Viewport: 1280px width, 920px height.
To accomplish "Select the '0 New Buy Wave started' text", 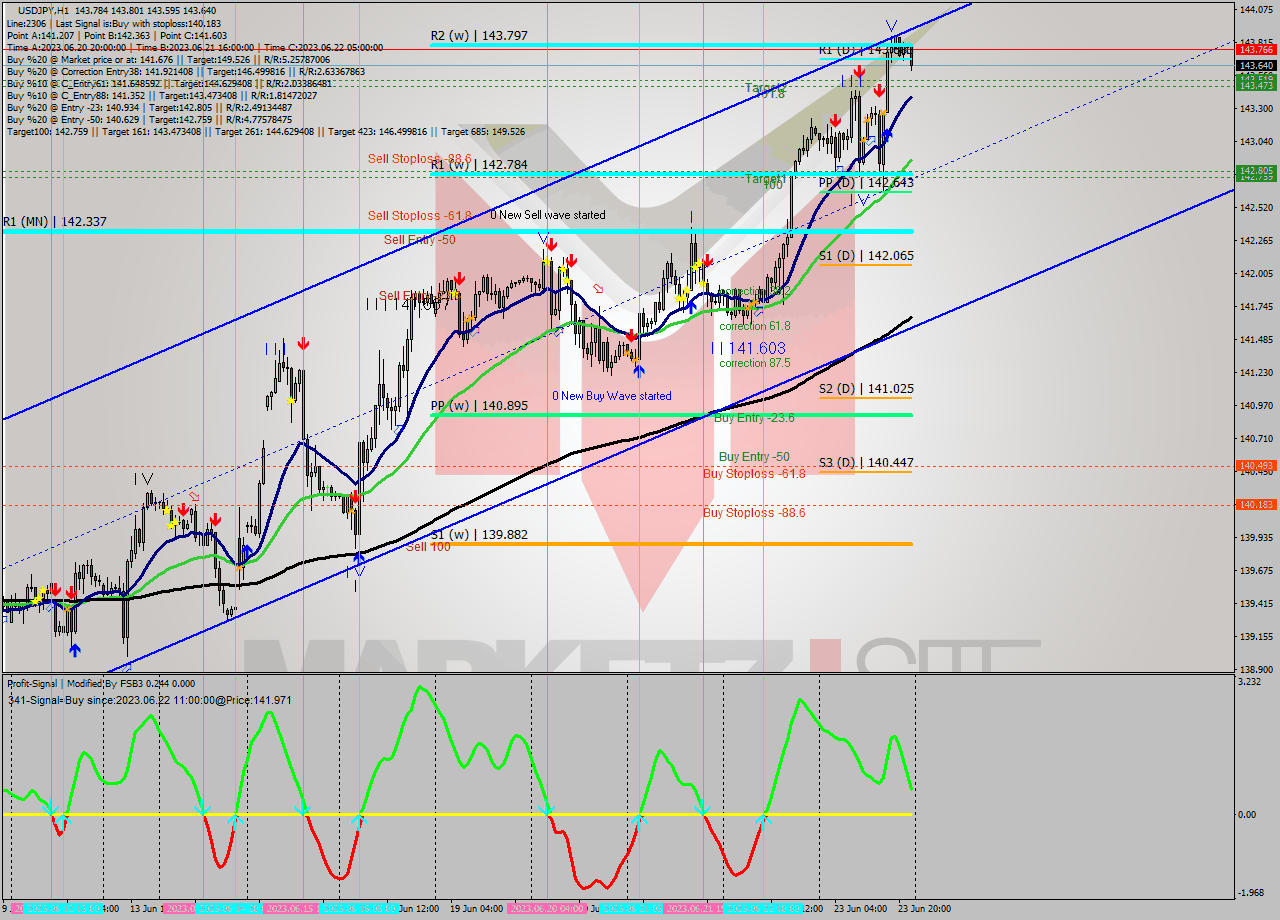I will tap(612, 396).
